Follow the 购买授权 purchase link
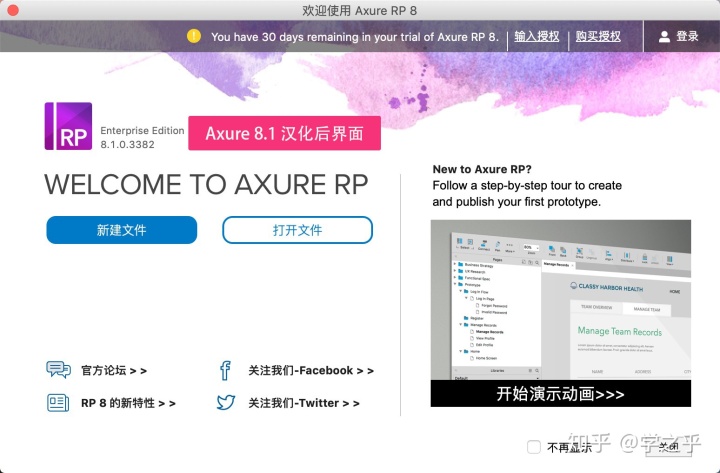The image size is (720, 473). click(597, 37)
